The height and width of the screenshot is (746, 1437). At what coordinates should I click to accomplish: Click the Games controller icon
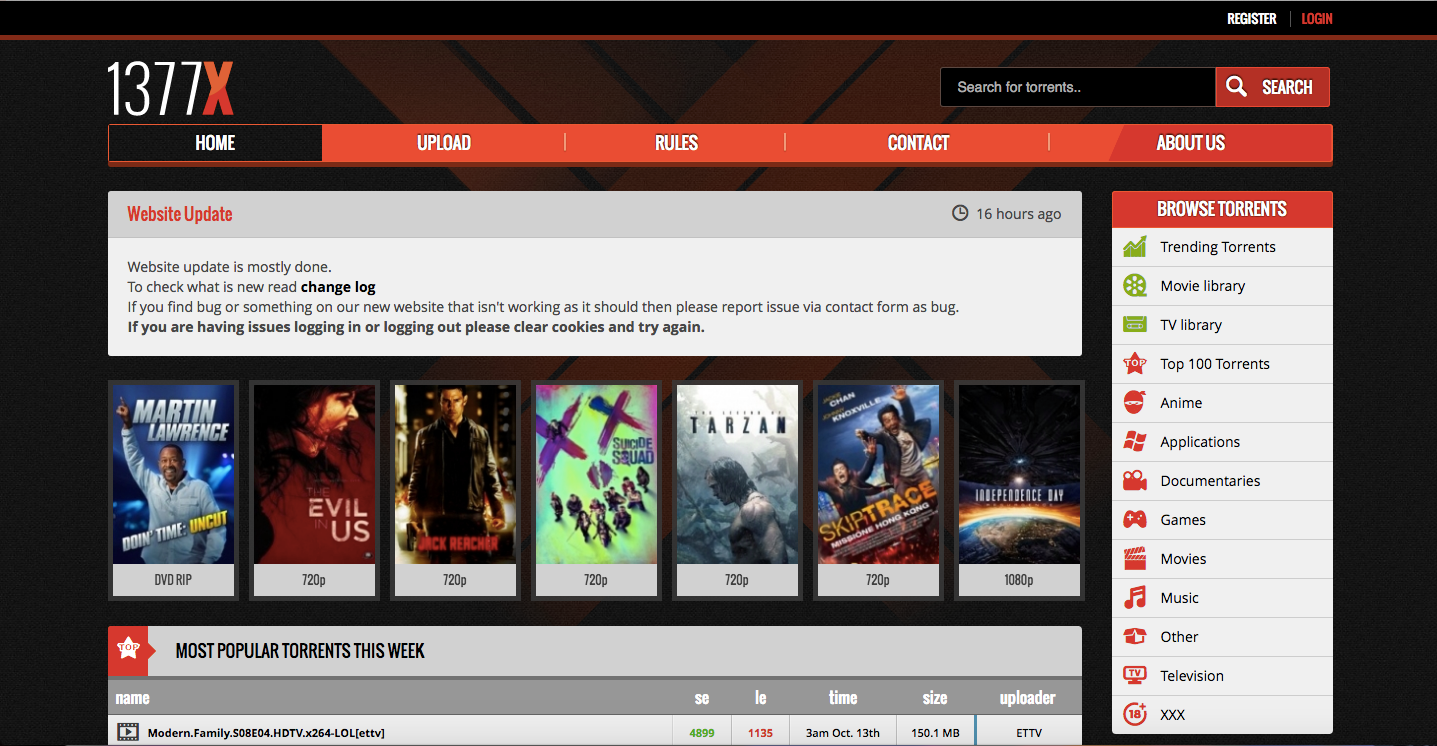[x=1134, y=520]
